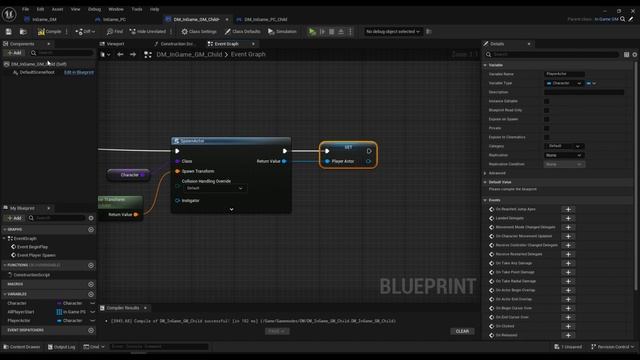Open the Category dropdown
Screen dimensions: 640x360
pyautogui.click(x=564, y=146)
